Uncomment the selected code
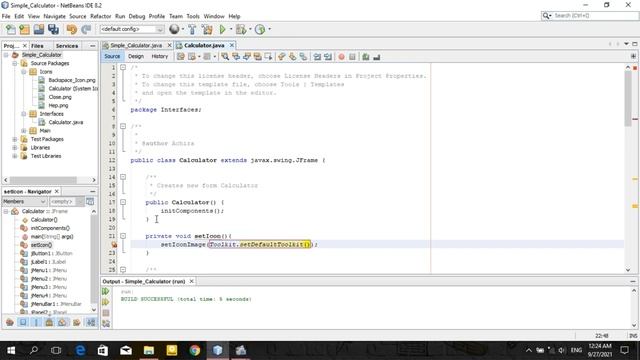This screenshot has height=360, width=640. coord(376,57)
